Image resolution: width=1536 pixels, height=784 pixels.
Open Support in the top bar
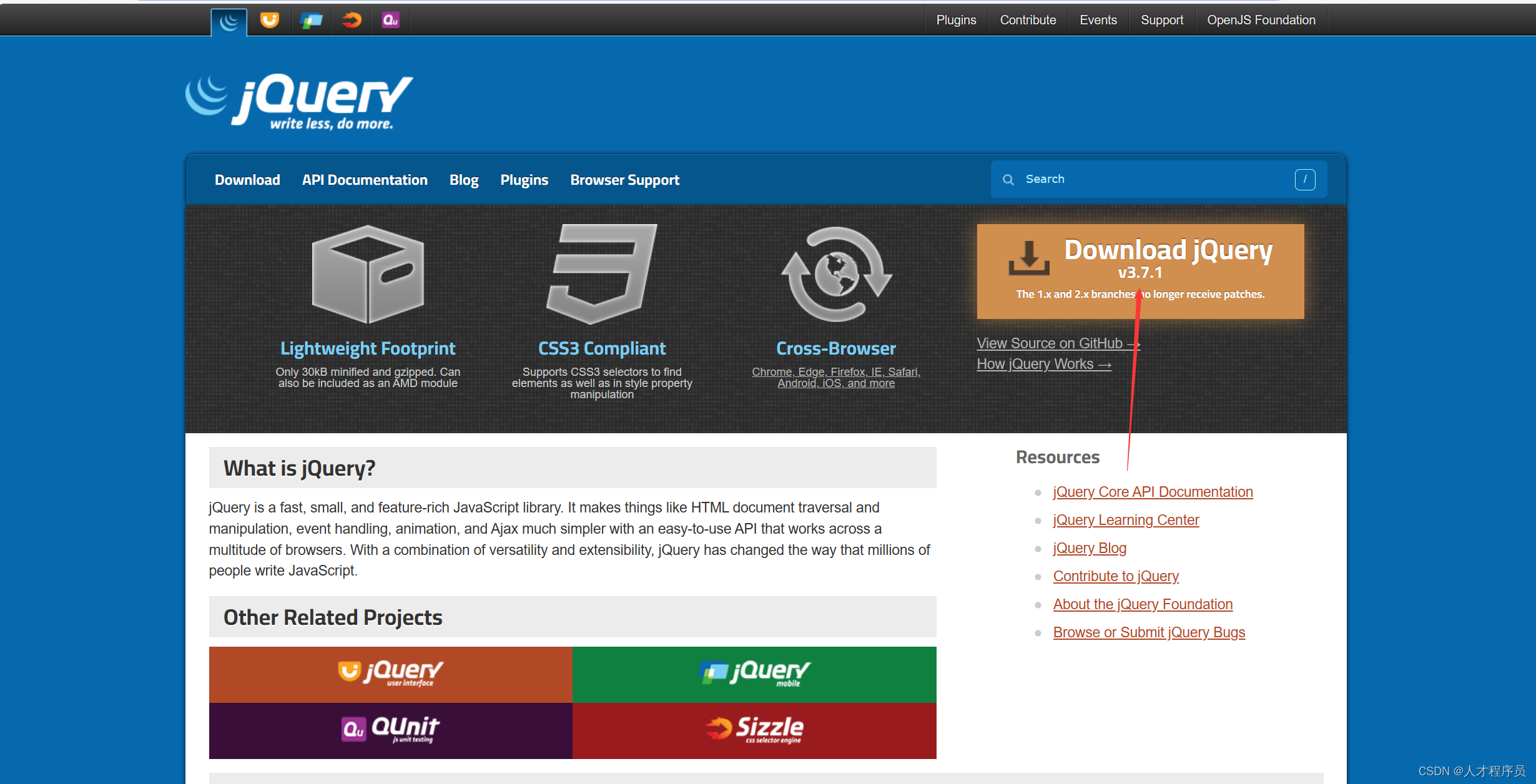[1162, 20]
